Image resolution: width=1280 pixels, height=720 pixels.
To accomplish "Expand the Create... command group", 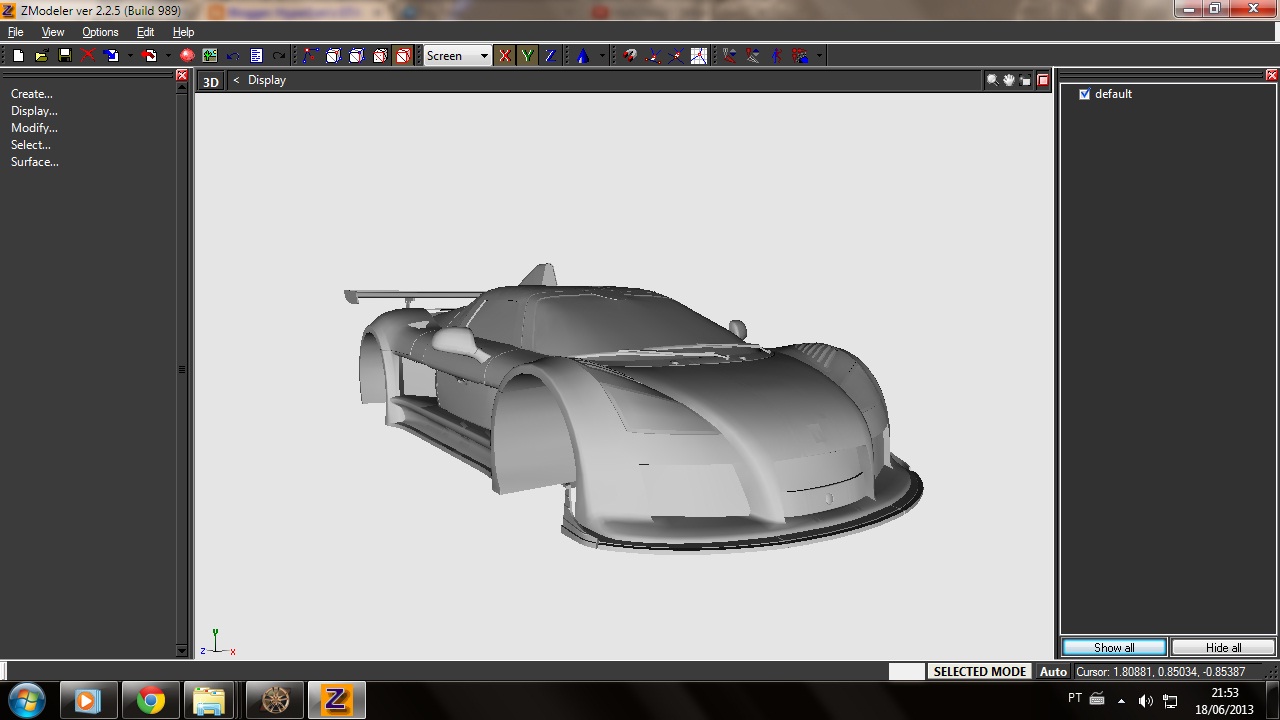I will (32, 94).
